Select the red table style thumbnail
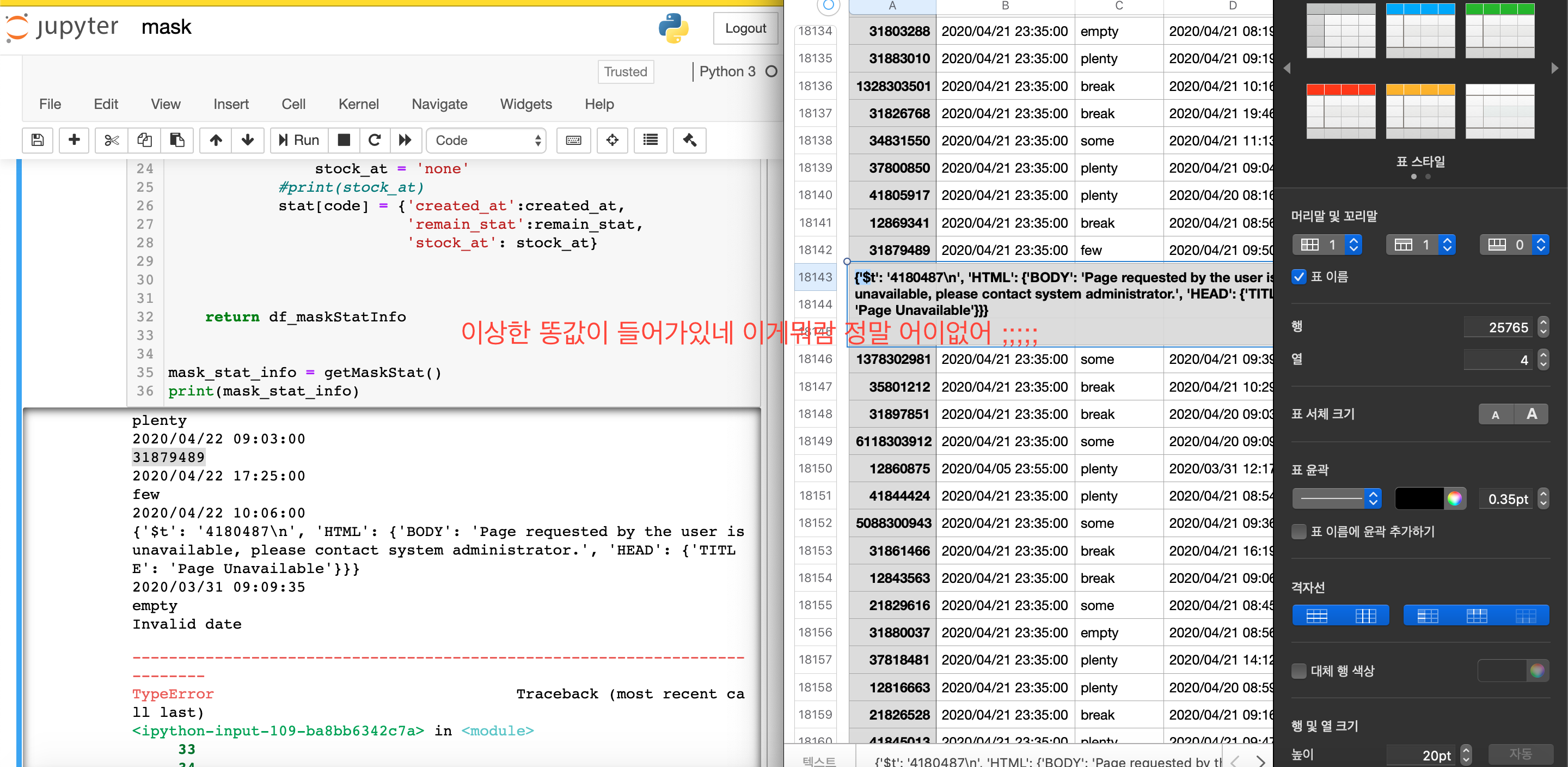The width and height of the screenshot is (1568, 767). (1340, 111)
